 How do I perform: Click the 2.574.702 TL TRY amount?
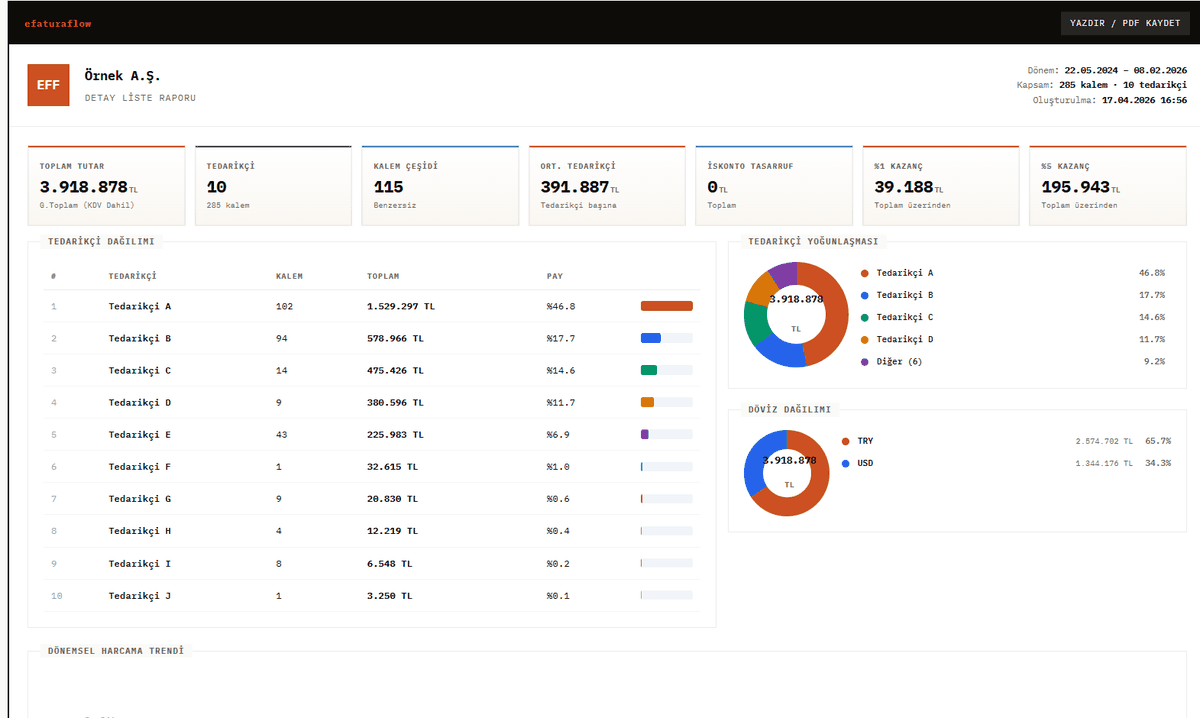point(1104,441)
